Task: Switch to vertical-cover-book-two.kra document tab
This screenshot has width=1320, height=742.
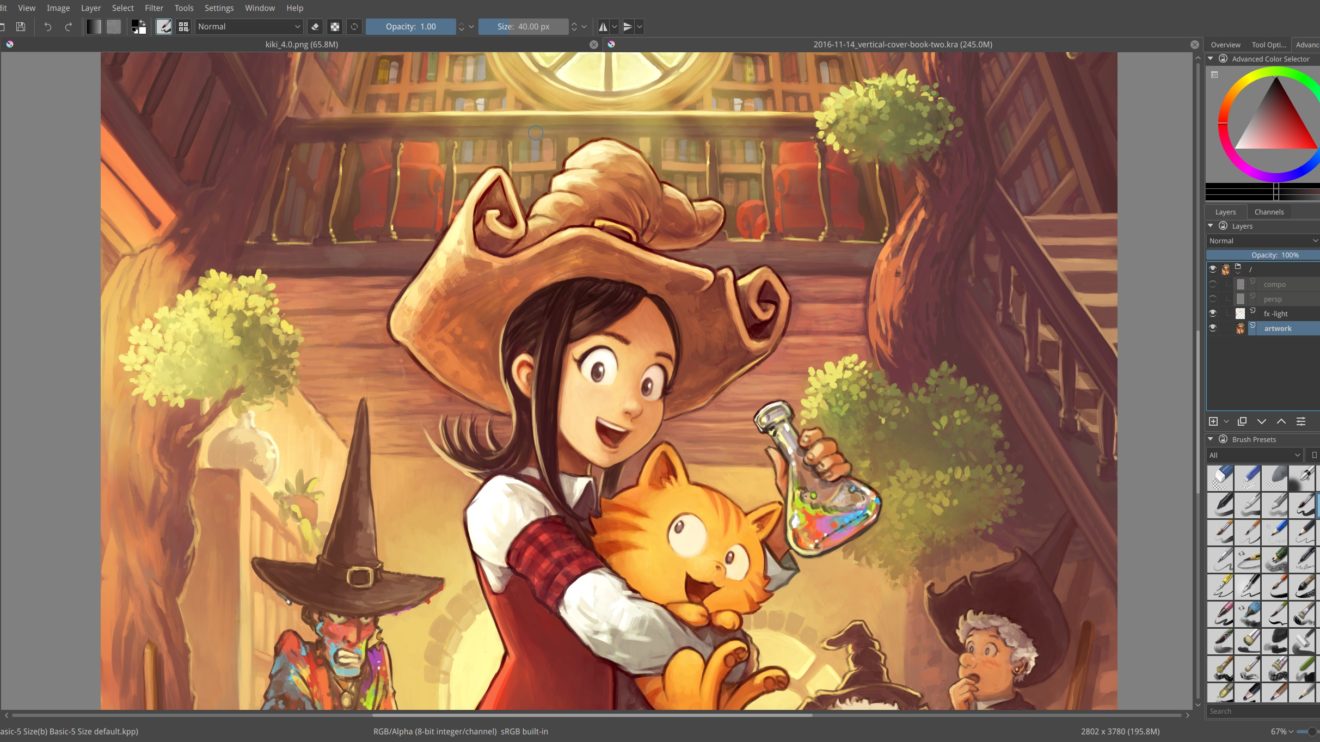Action: [901, 45]
